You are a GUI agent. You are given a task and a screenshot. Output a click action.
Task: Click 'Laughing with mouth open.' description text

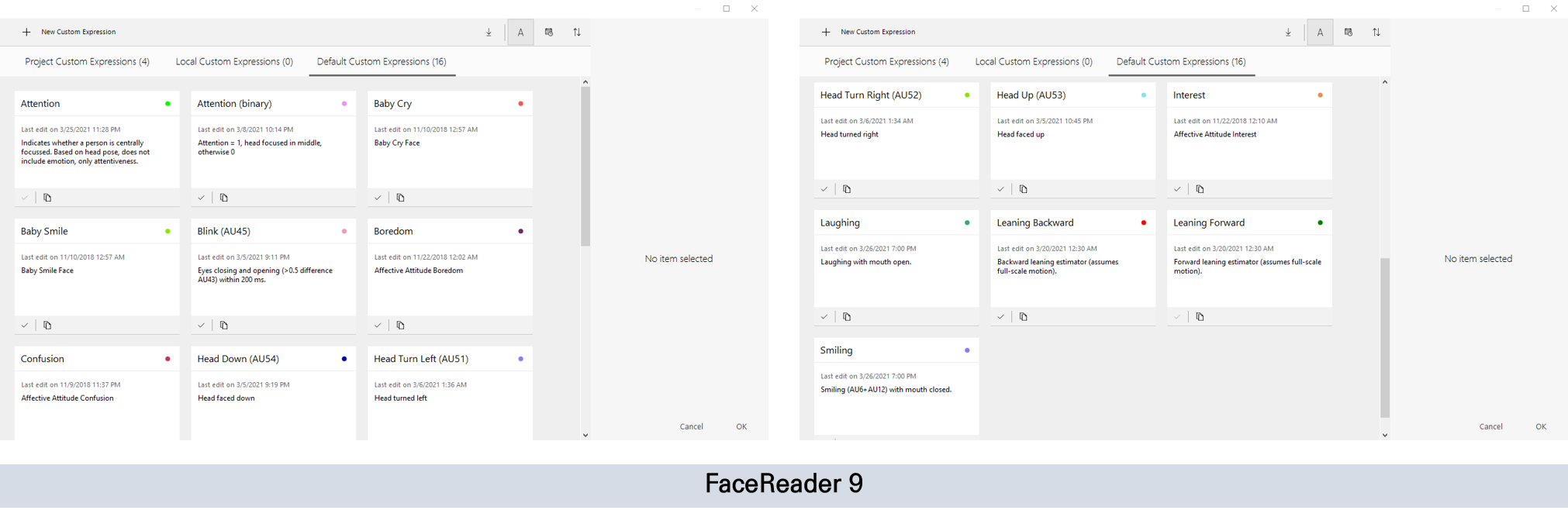pyautogui.click(x=866, y=262)
